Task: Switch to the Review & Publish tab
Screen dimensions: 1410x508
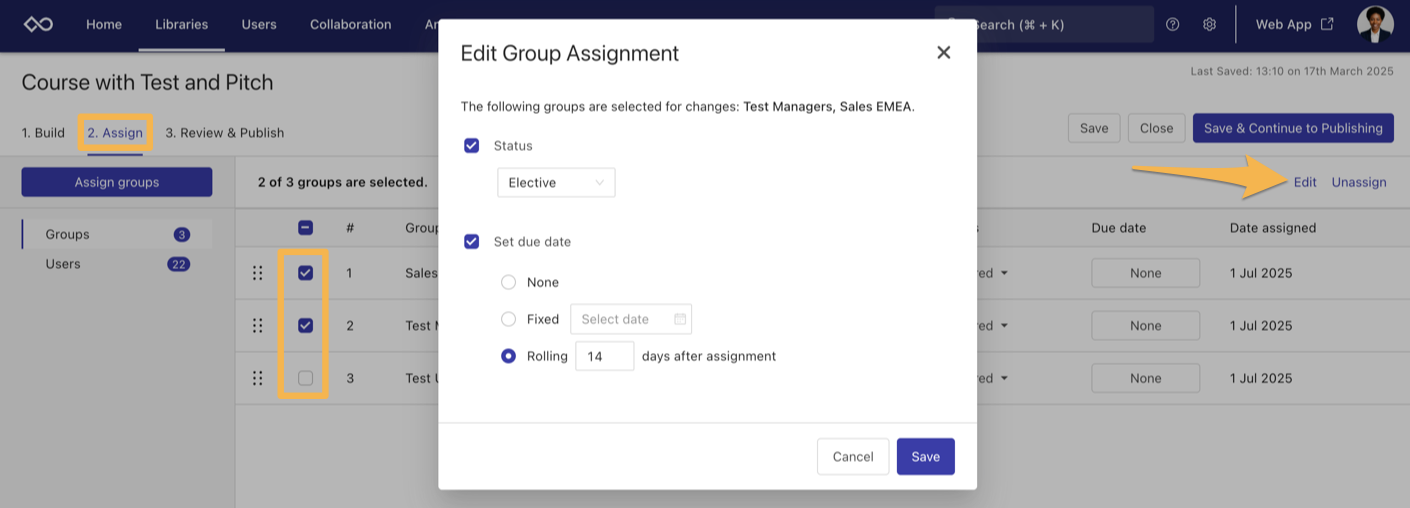Action: 224,133
